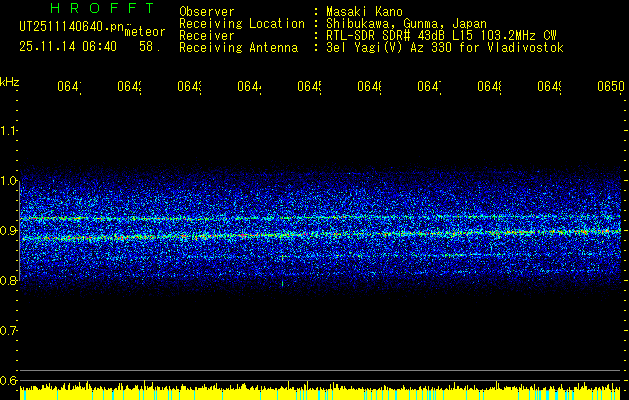
Task: Click observer name Masaki Kano
Action: click(364, 12)
